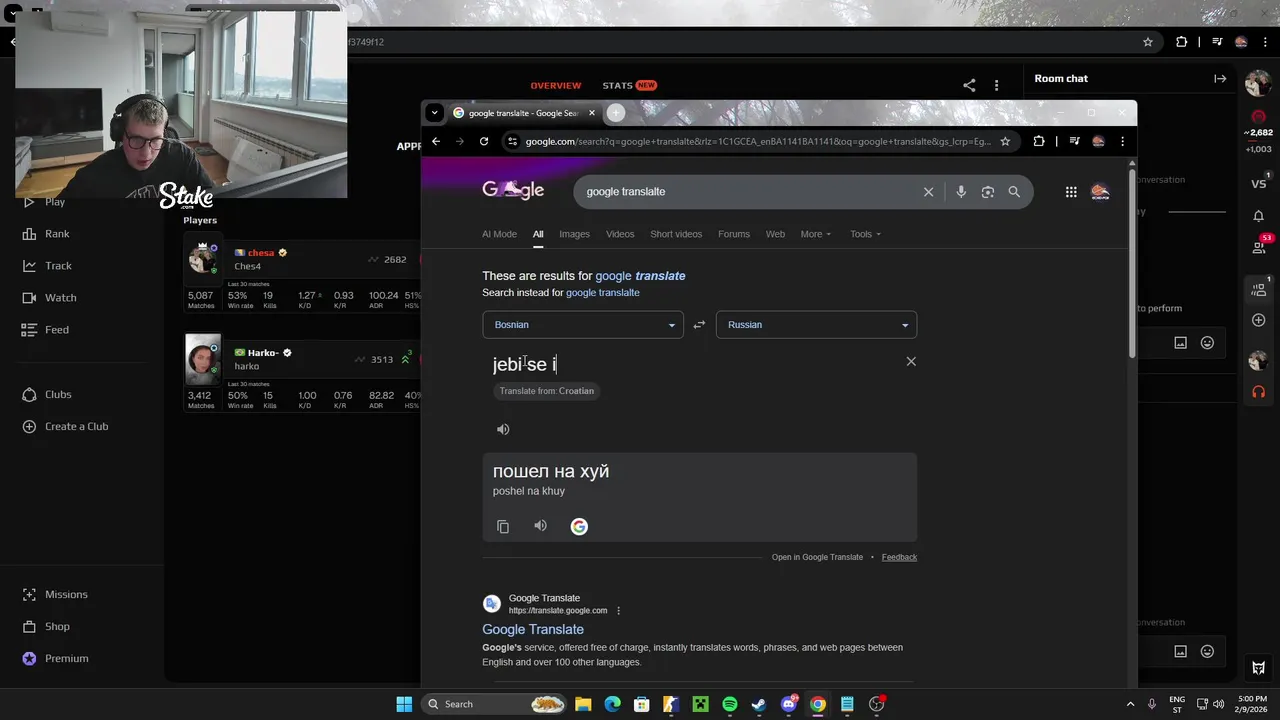Open source language Bosnian dropdown
The height and width of the screenshot is (720, 1280).
tap(583, 325)
